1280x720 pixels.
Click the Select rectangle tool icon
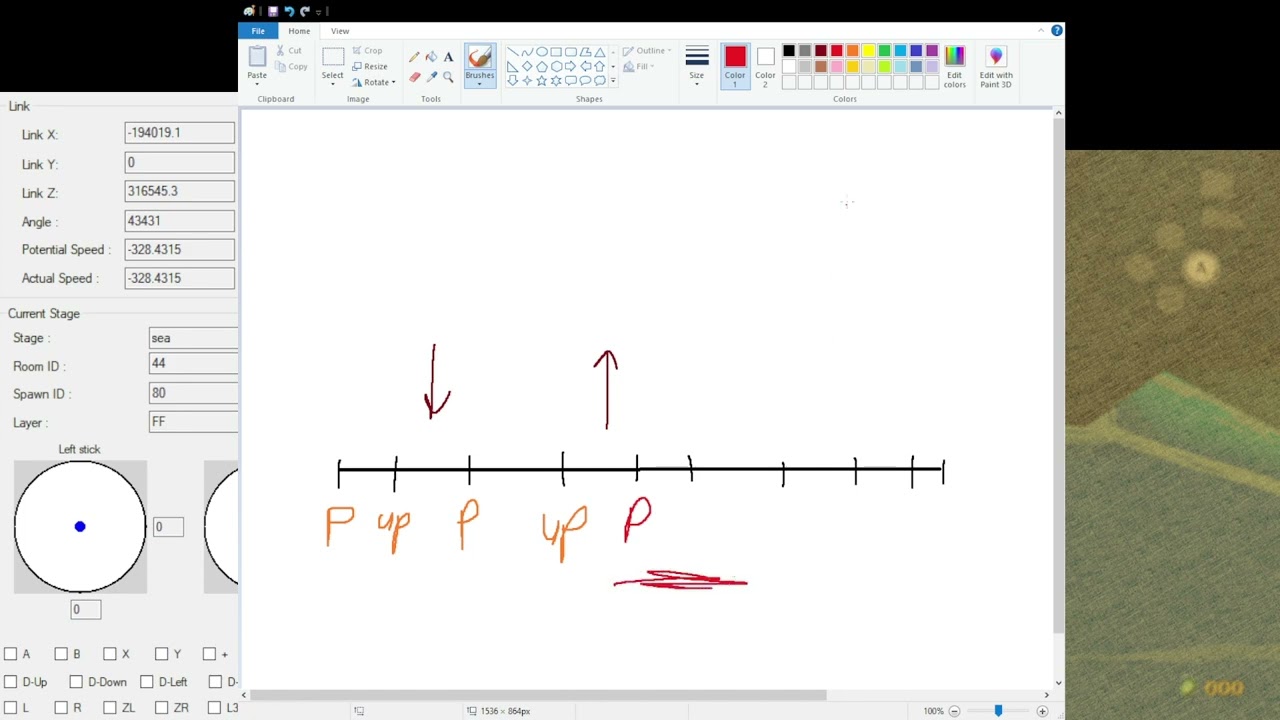333,58
